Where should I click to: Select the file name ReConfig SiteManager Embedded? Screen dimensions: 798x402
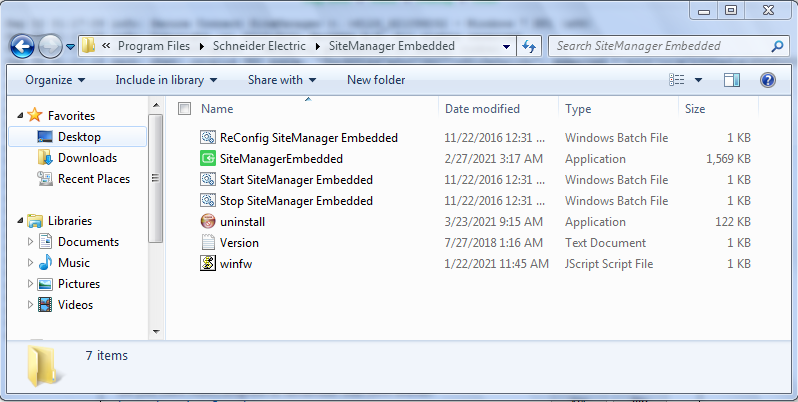point(308,138)
